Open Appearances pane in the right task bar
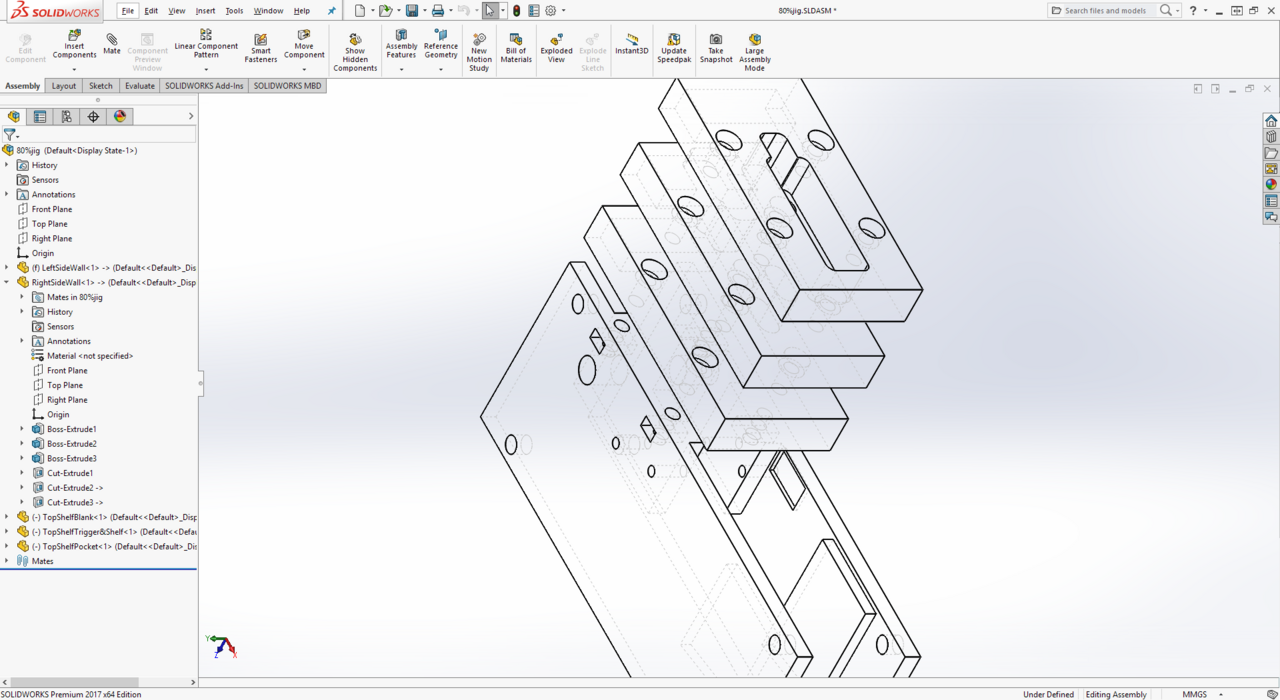1280x700 pixels. click(x=1271, y=185)
